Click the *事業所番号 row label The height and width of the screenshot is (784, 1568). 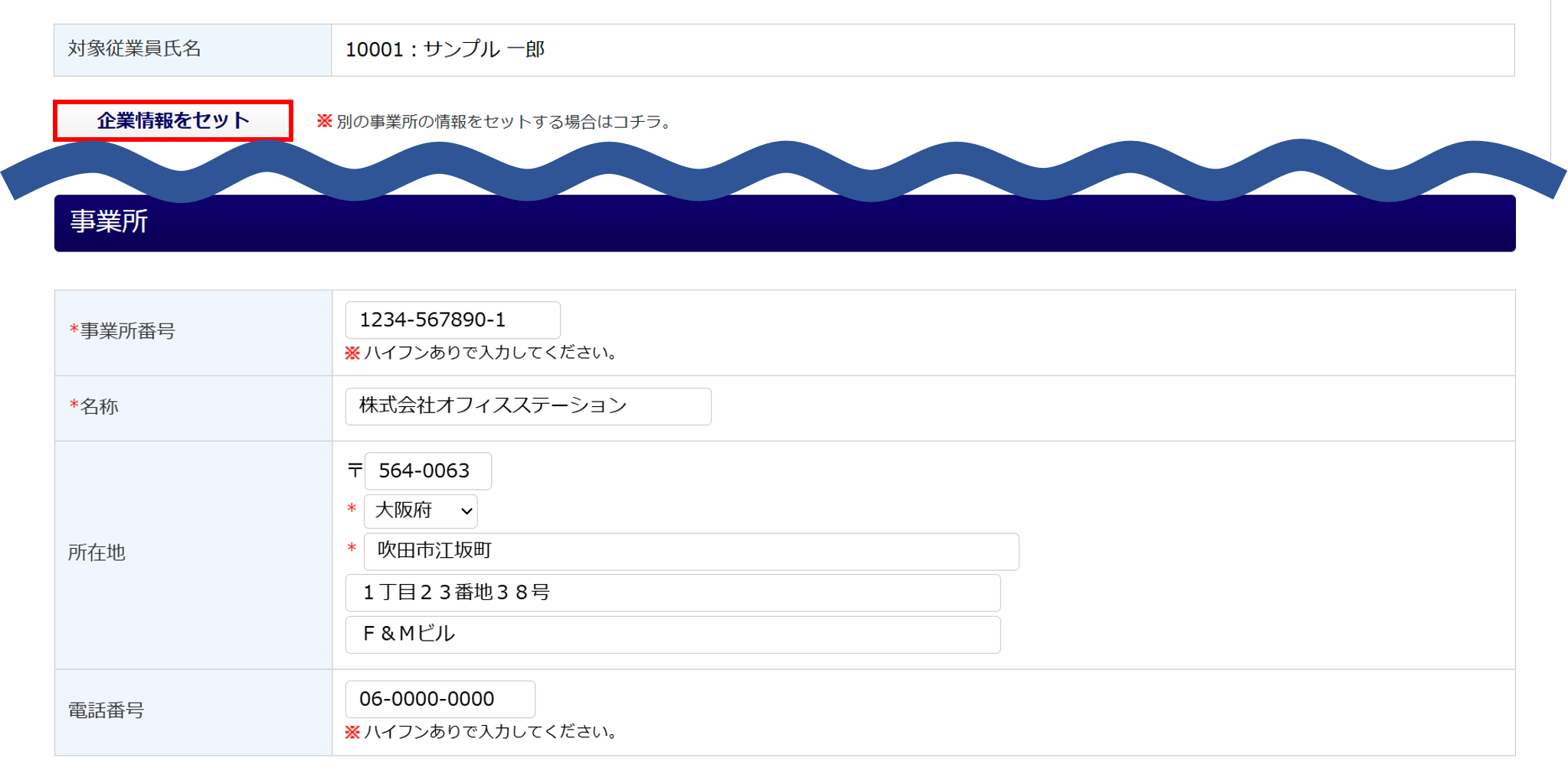[123, 331]
